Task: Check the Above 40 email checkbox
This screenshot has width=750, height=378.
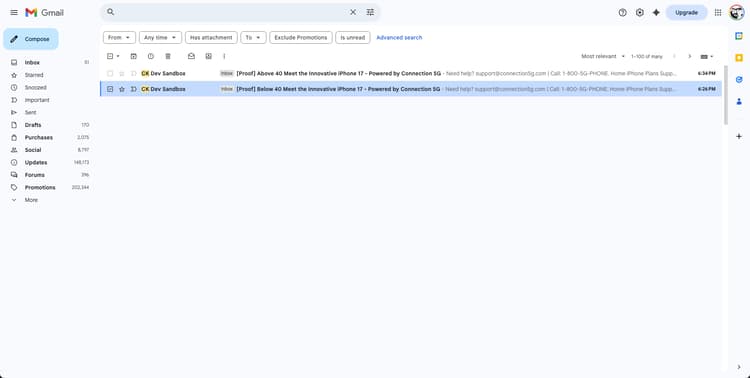Action: coord(110,73)
